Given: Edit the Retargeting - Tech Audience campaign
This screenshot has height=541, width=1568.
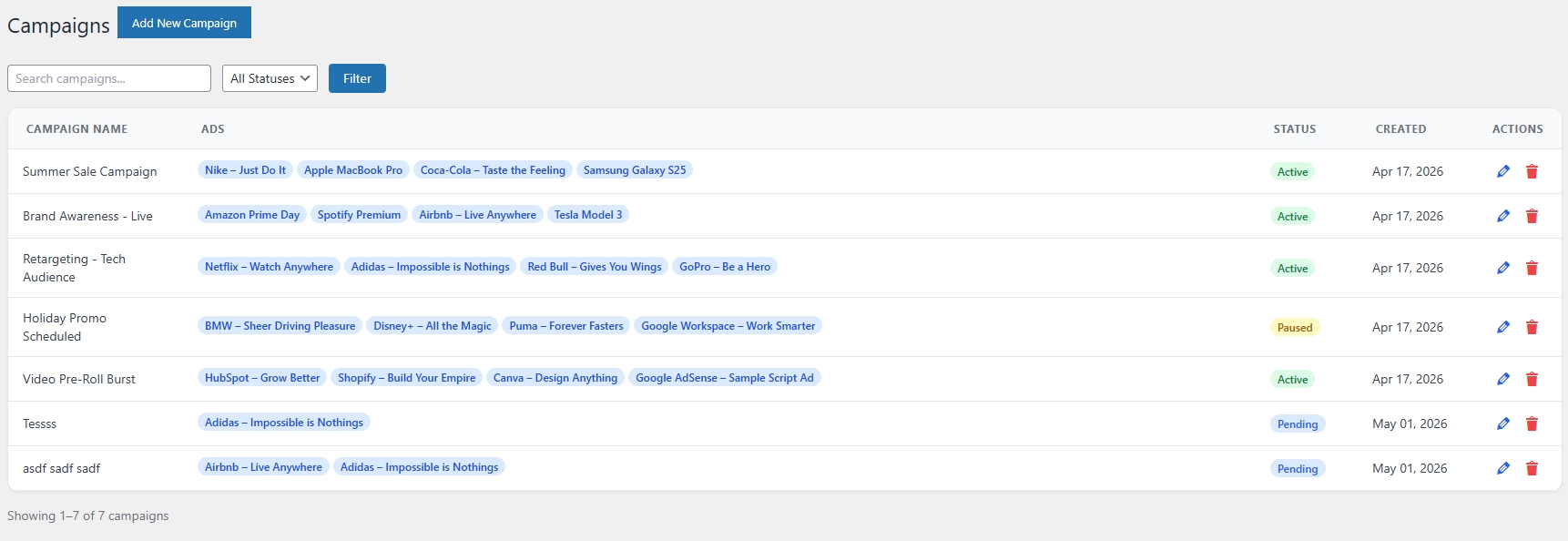Looking at the screenshot, I should [x=1503, y=268].
